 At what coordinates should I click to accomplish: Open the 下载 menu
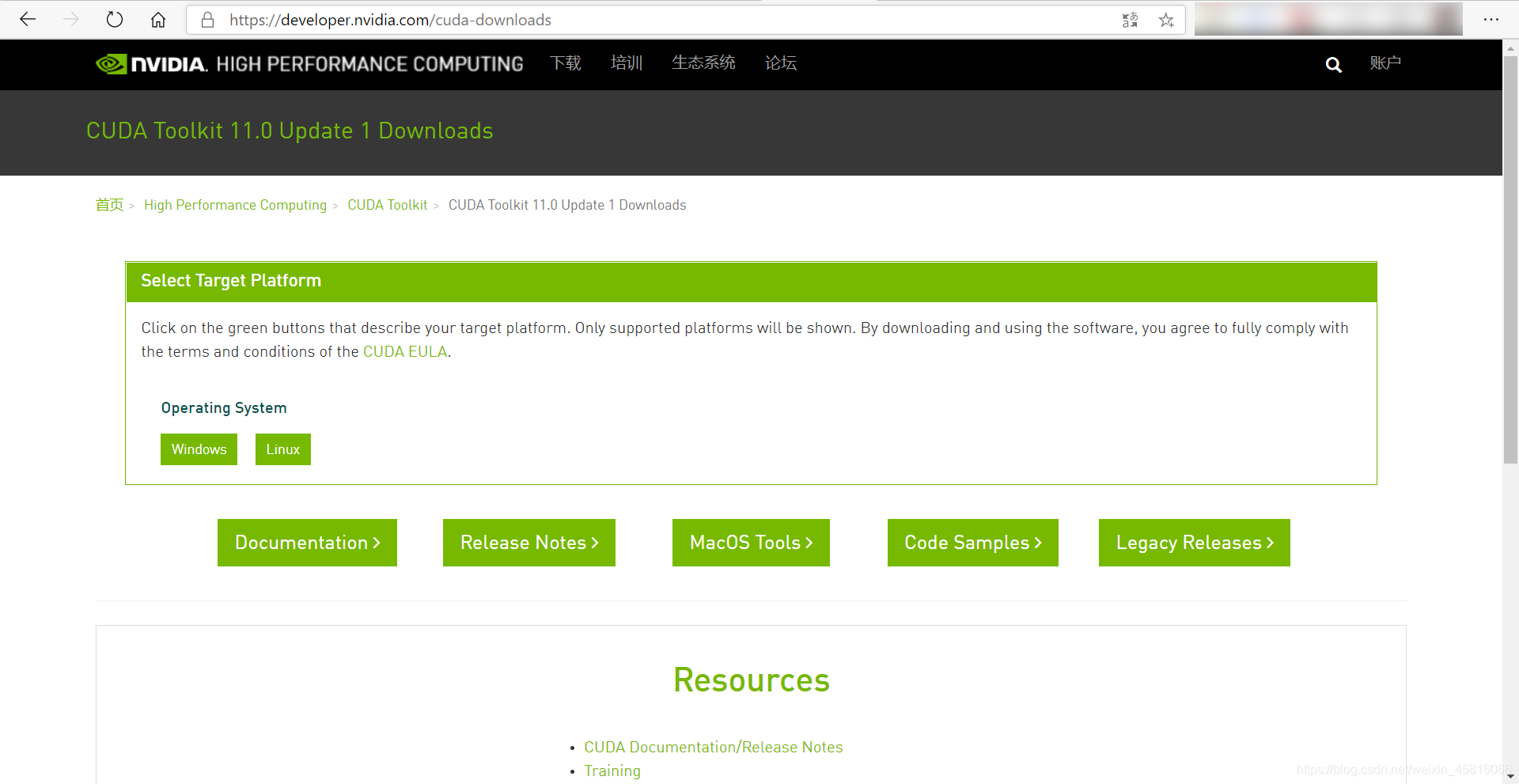click(566, 63)
